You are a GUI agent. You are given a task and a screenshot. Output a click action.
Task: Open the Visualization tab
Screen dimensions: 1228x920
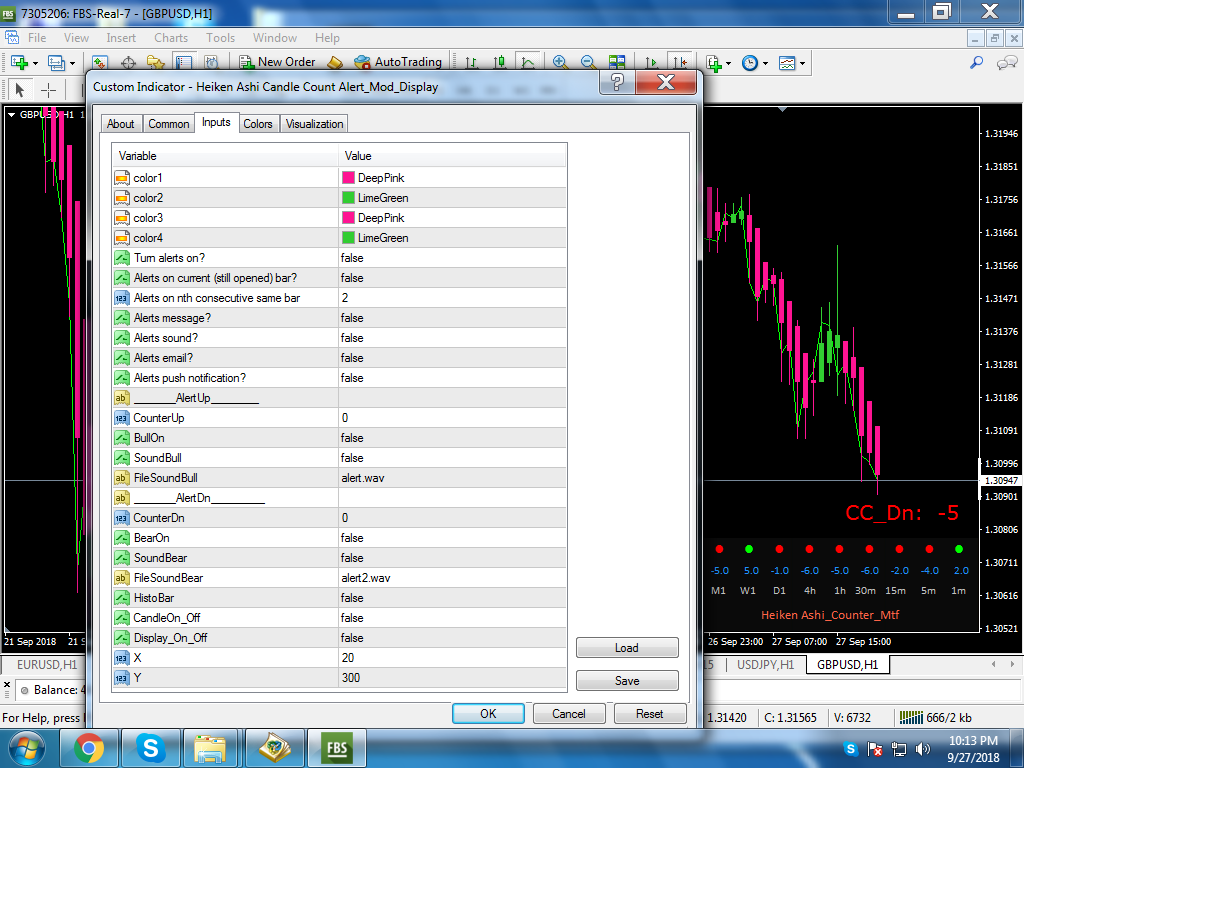[x=314, y=124]
